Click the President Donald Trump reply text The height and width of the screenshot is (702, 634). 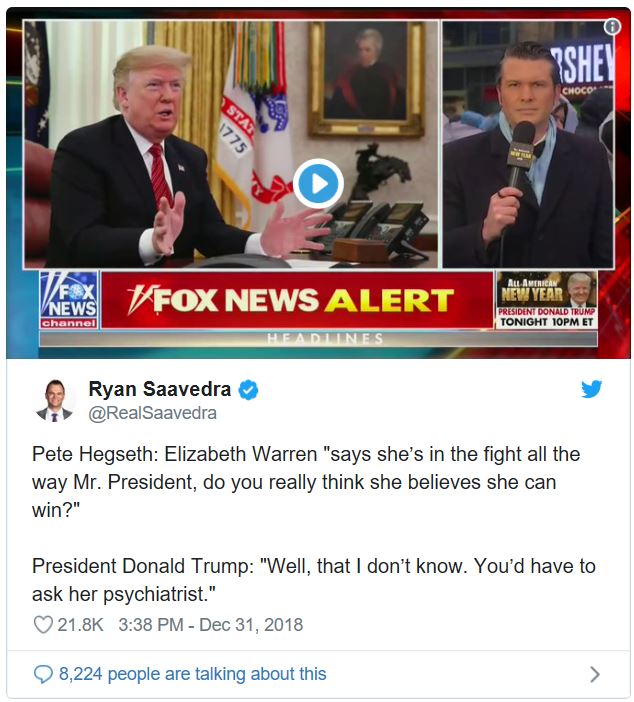click(313, 580)
